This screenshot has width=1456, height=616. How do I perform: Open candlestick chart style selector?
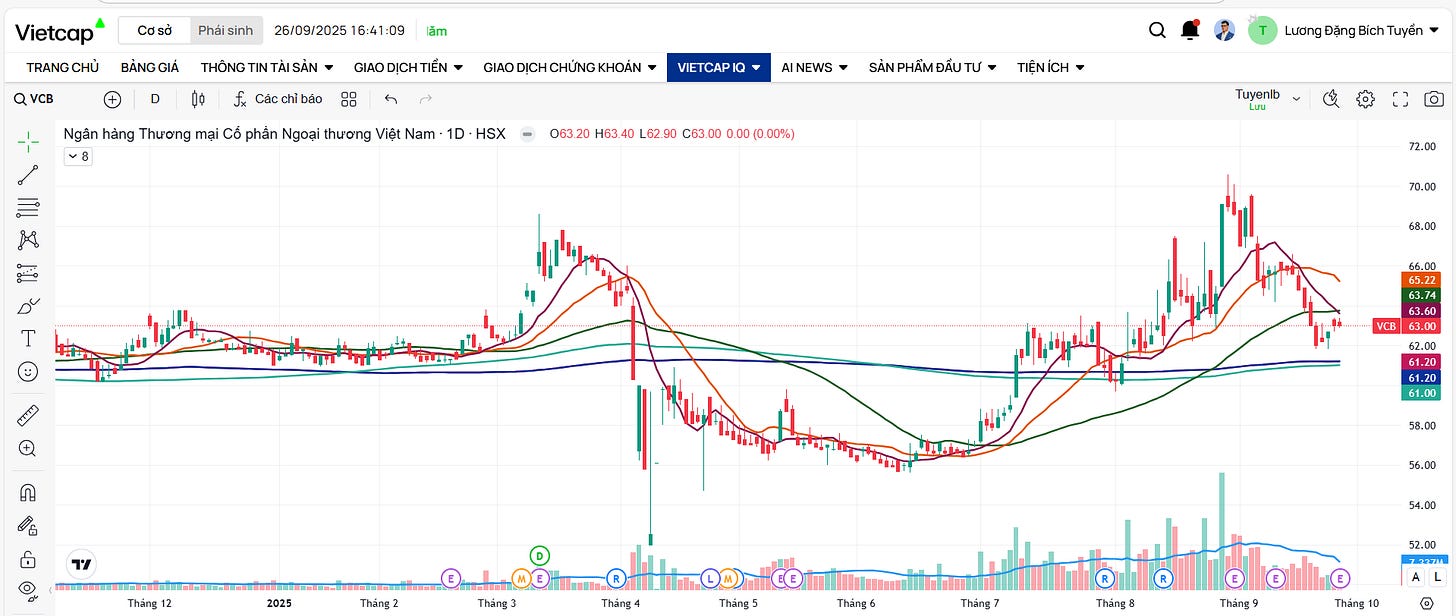pyautogui.click(x=198, y=99)
